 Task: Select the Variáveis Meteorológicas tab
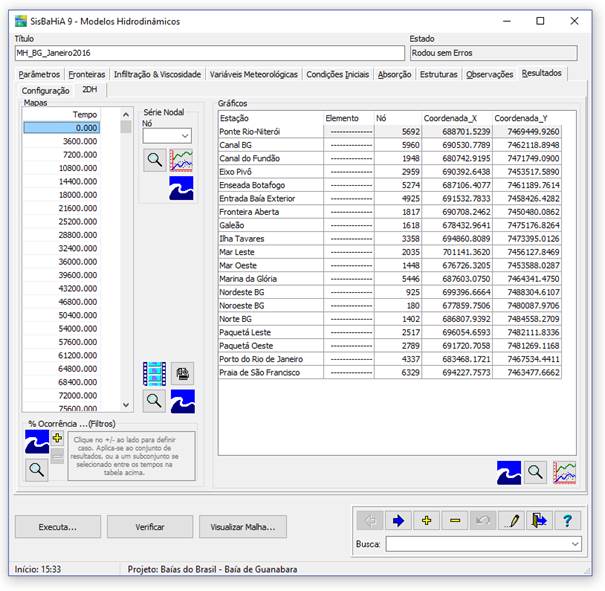click(x=254, y=74)
